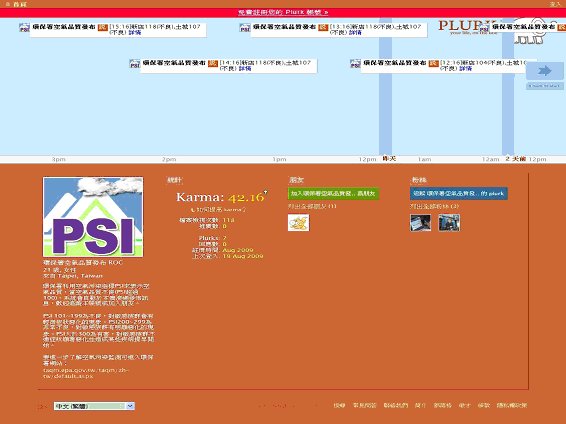This screenshot has width=566, height=424.
Task: Click the PSI avatar on the 15:16 plurk
Action: tap(24, 27)
